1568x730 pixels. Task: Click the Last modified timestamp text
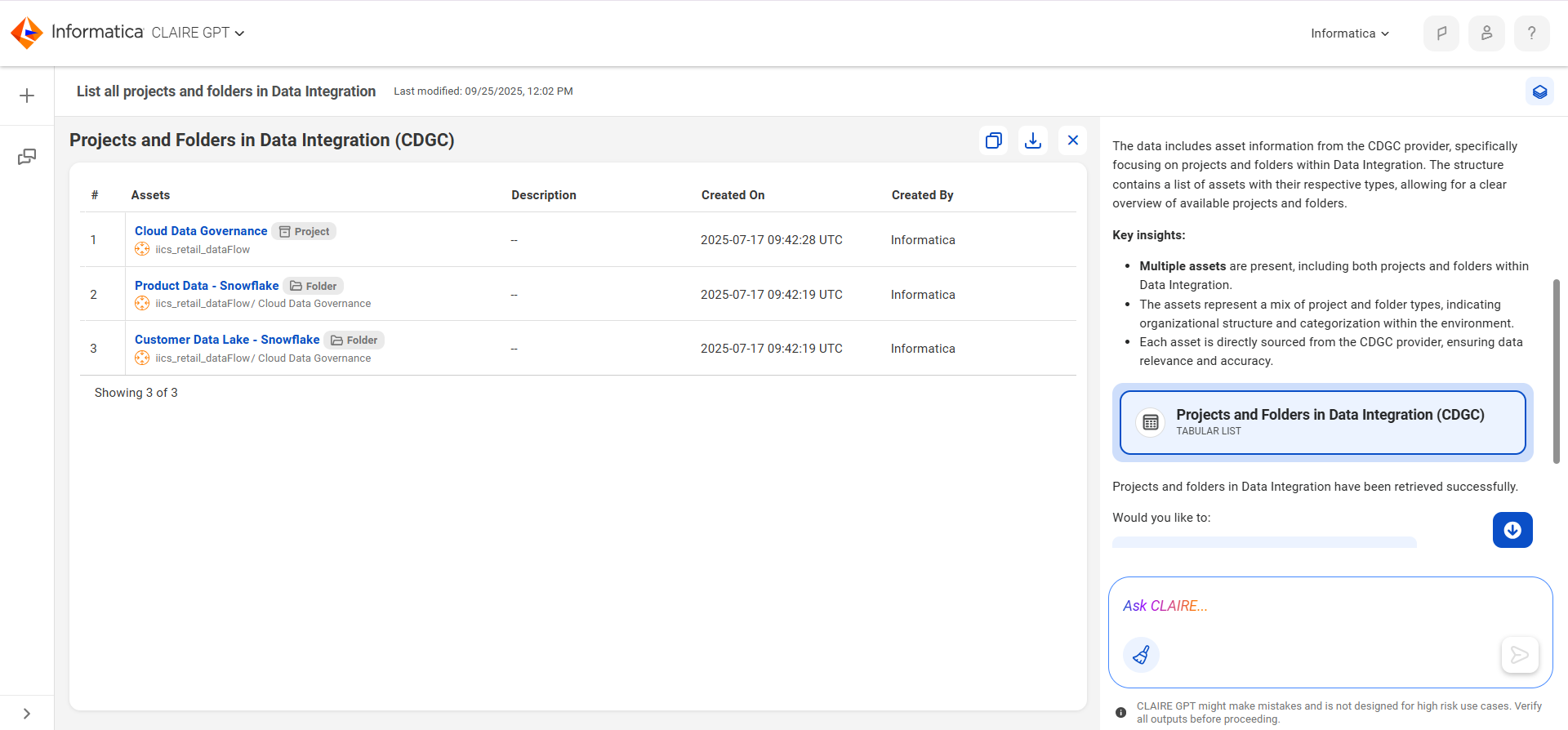tap(483, 91)
